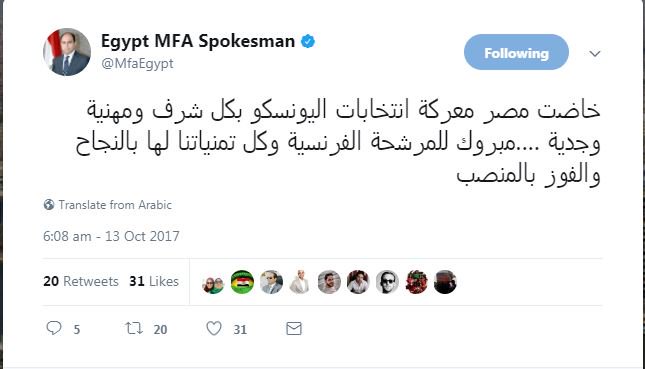Click the avatar wearing sunglasses
Viewport: 645px width, 369px height.
click(387, 282)
